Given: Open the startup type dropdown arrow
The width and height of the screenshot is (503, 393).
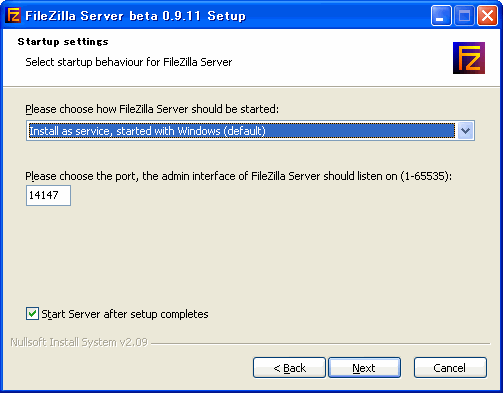Looking at the screenshot, I should 465,131.
